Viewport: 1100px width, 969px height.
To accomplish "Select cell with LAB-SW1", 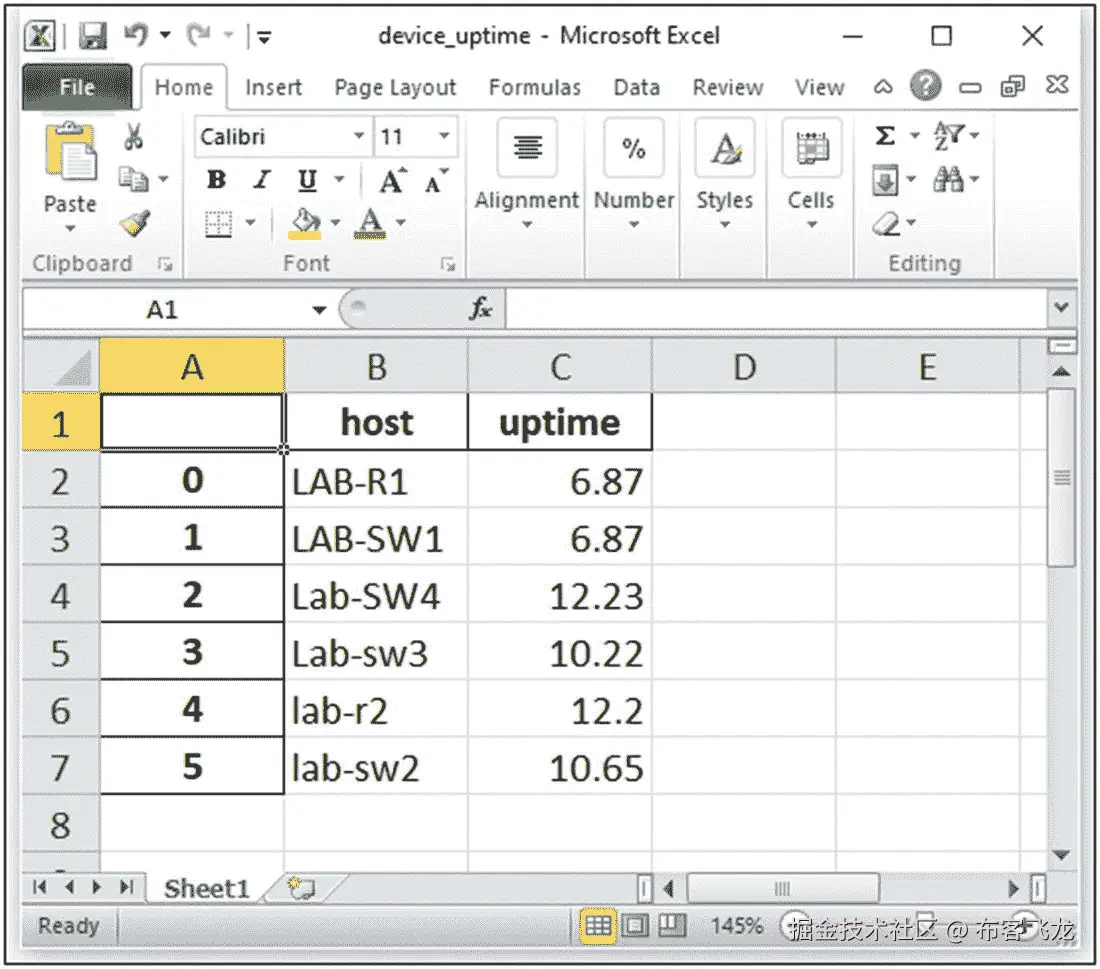I will click(376, 538).
